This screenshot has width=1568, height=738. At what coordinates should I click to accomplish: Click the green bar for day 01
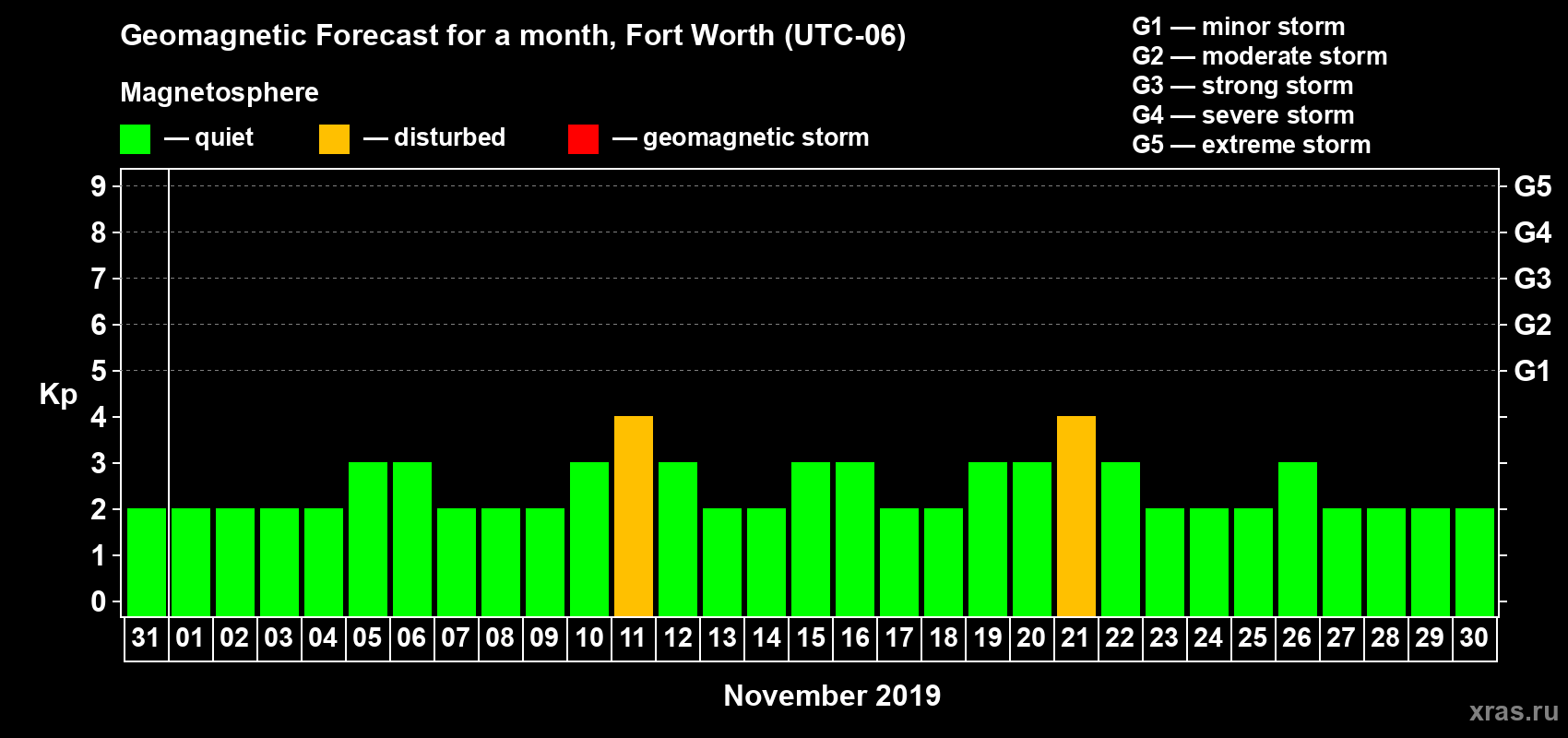[x=191, y=562]
